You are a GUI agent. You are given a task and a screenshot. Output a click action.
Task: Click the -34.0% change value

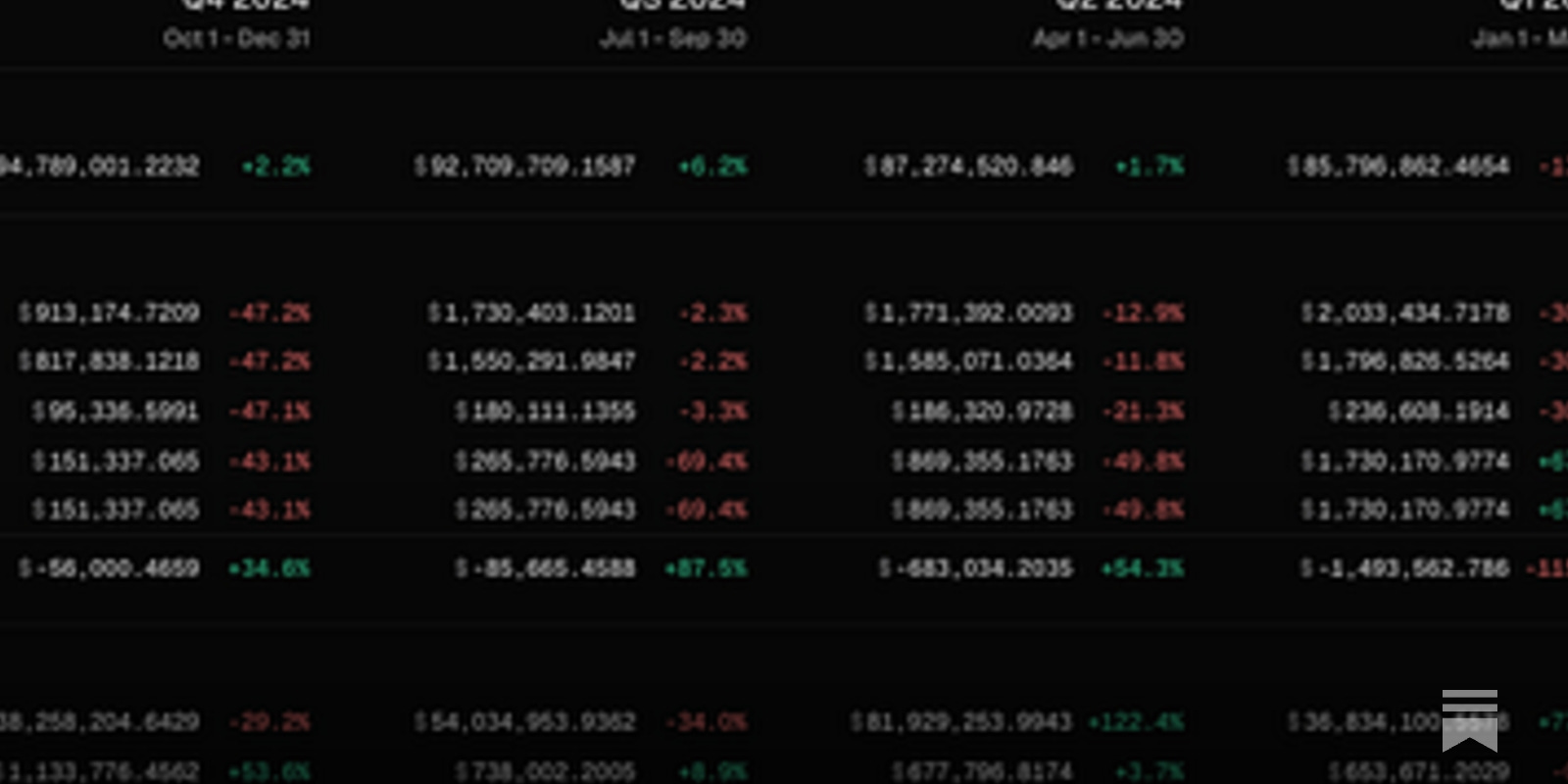706,722
